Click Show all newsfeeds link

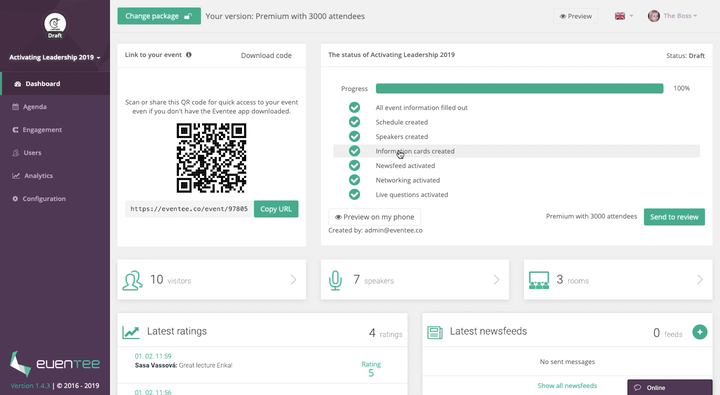[567, 385]
